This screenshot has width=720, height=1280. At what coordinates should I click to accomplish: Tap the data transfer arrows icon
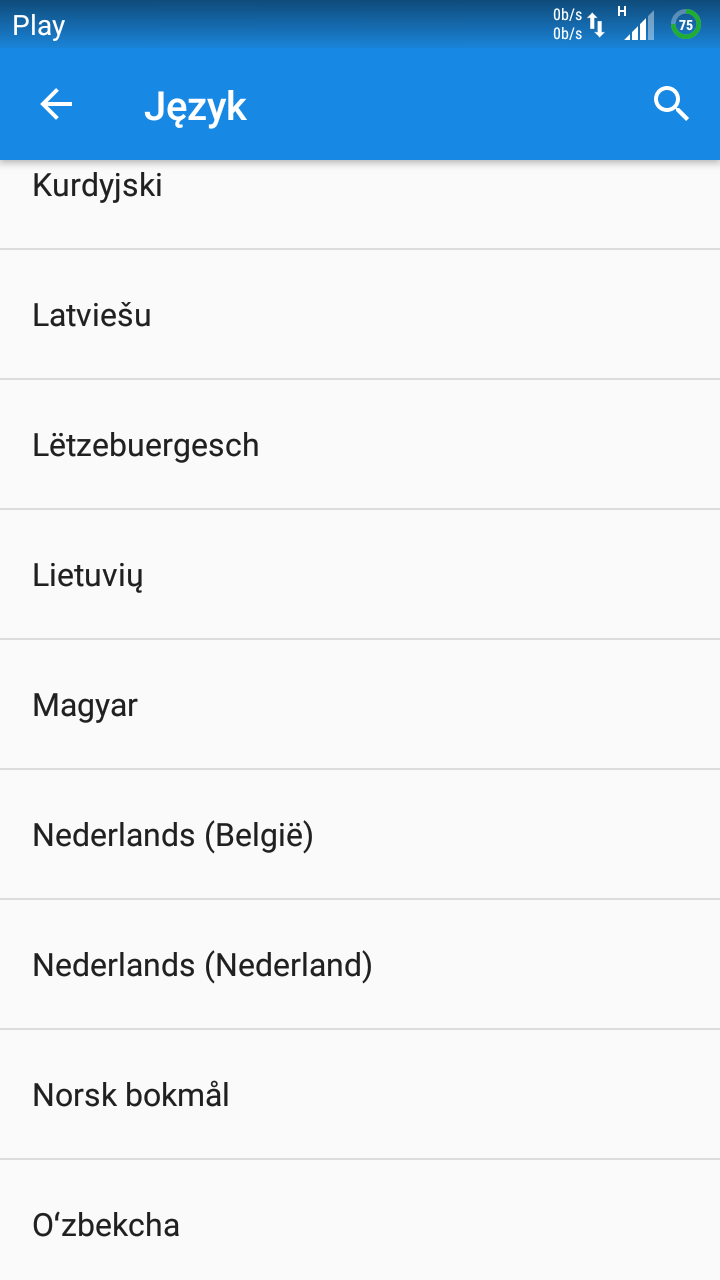tap(597, 25)
